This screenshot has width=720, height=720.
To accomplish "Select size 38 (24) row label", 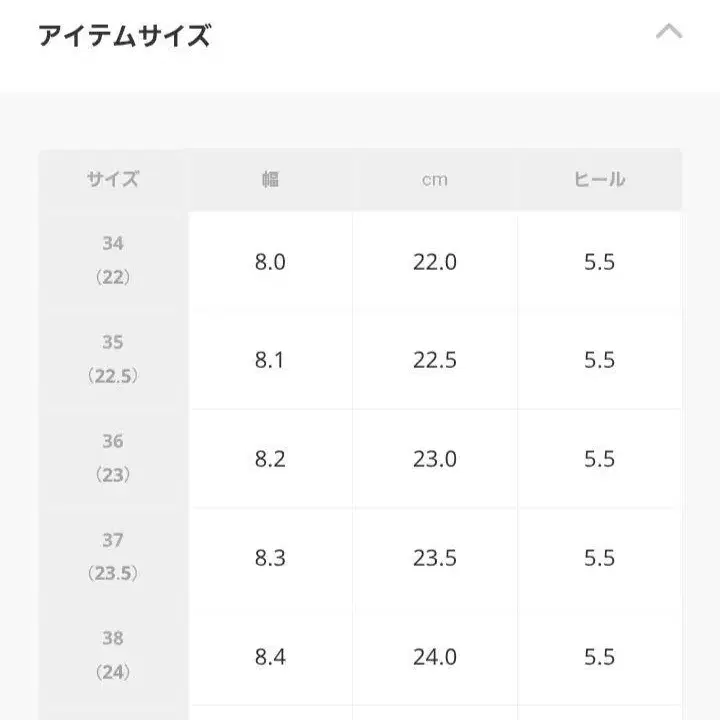I will [113, 656].
